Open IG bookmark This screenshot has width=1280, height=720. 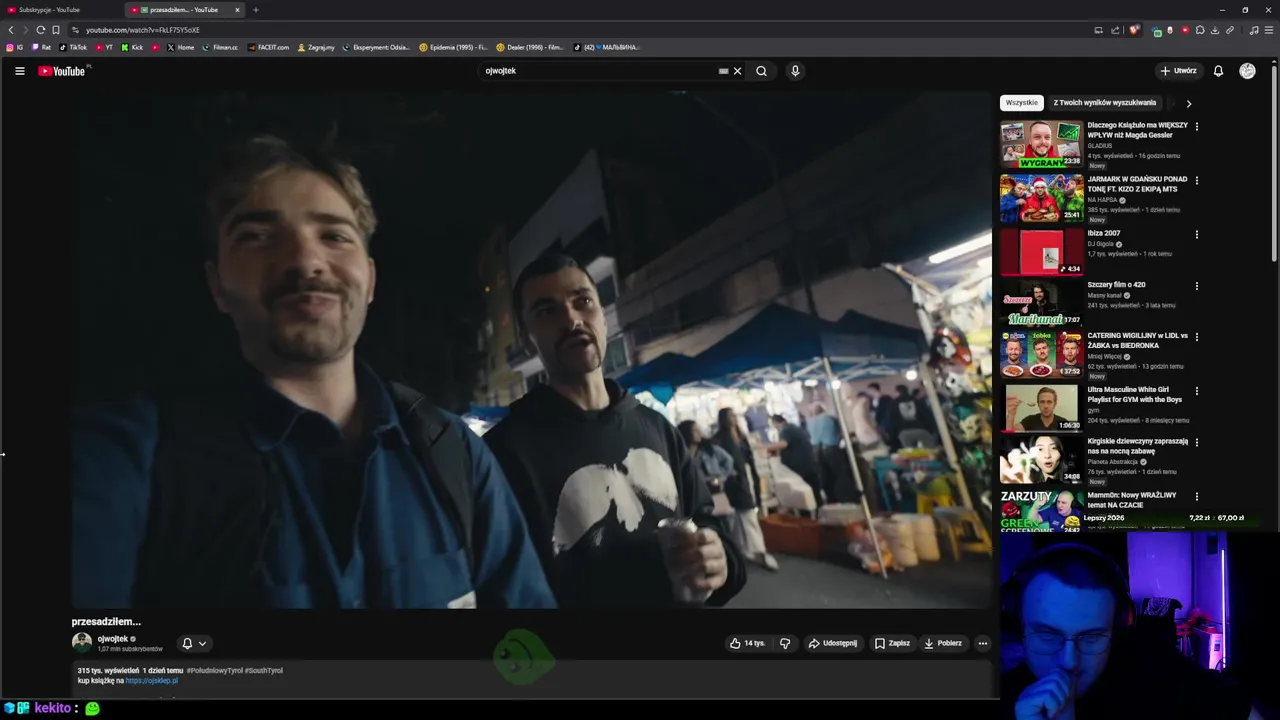(15, 47)
